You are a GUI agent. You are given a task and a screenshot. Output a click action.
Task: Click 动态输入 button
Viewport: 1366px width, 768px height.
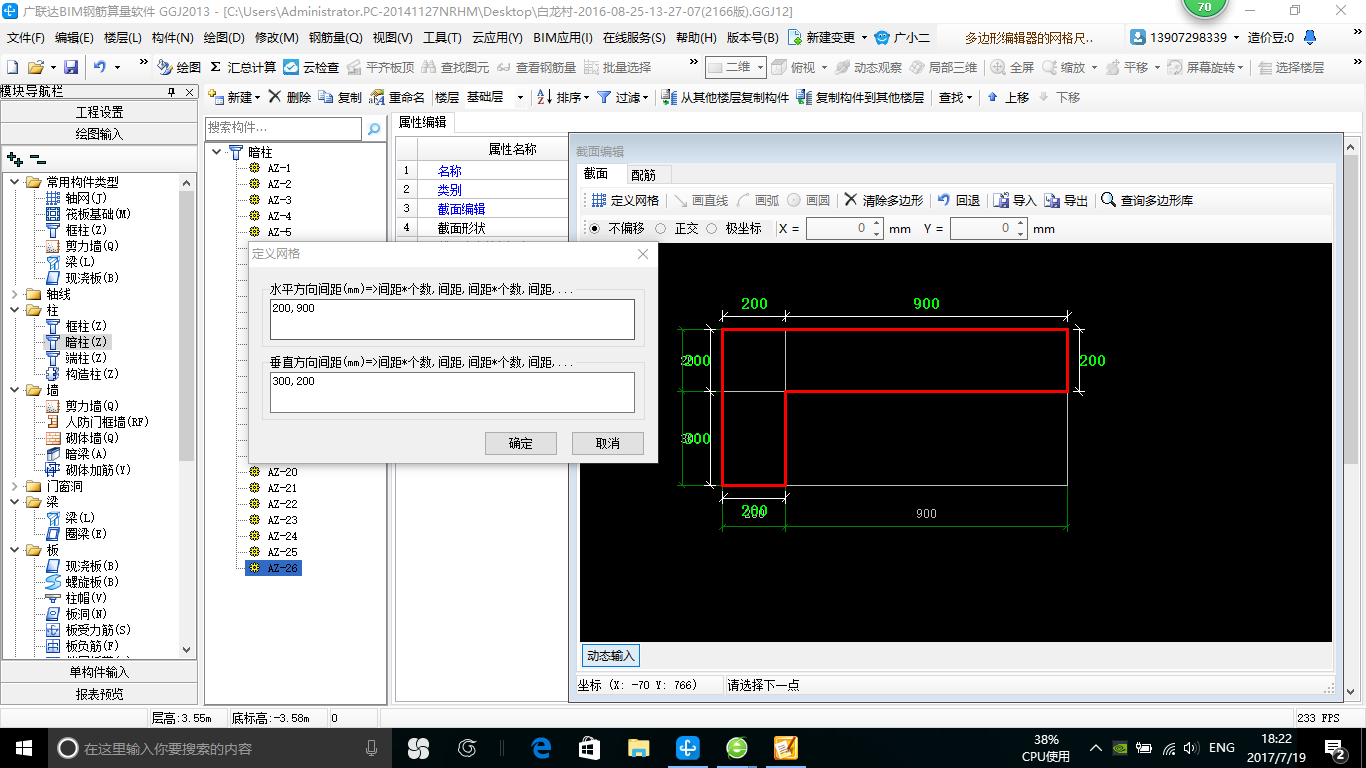tap(611, 656)
